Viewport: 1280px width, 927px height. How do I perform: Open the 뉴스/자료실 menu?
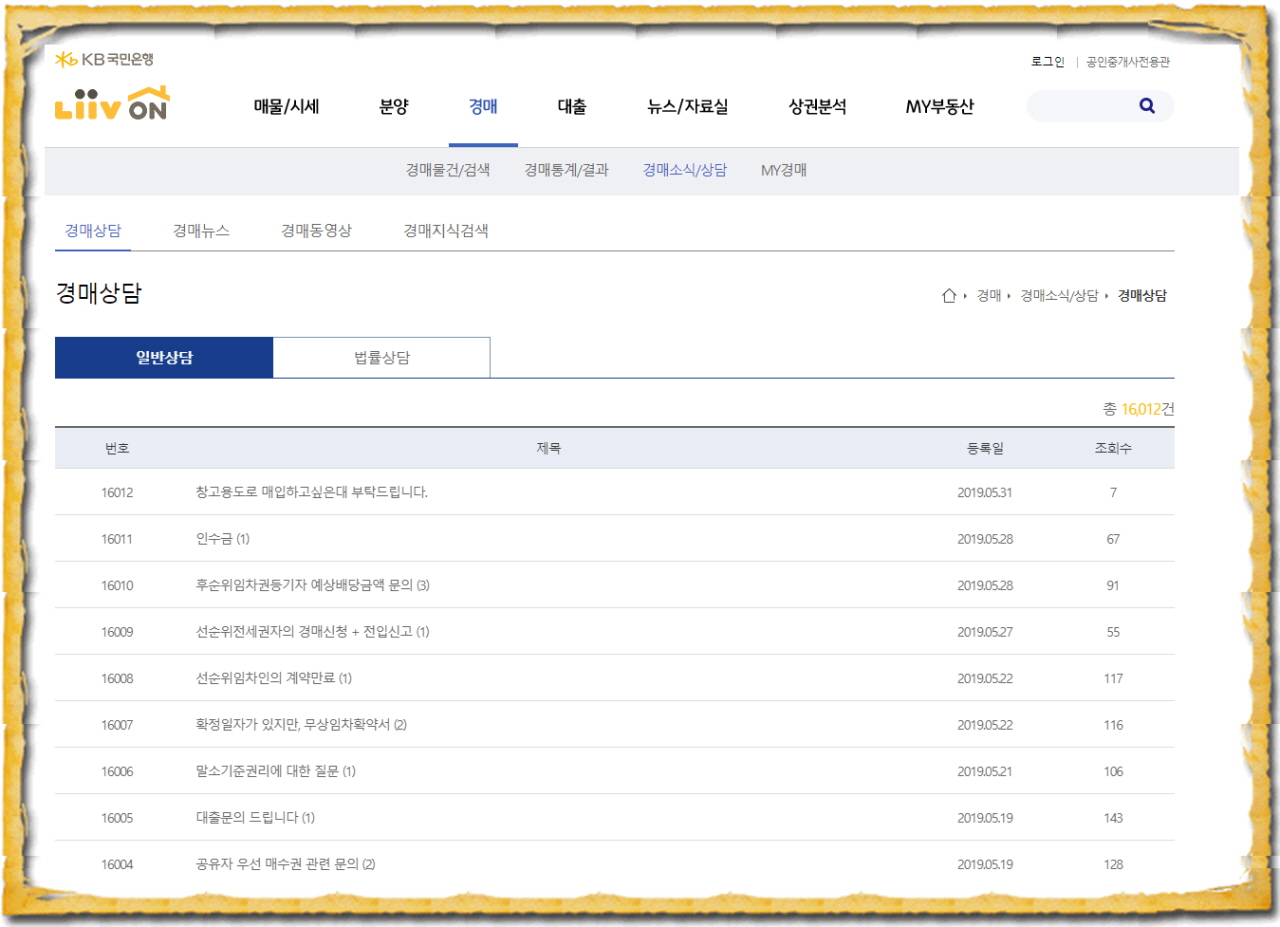(x=688, y=107)
